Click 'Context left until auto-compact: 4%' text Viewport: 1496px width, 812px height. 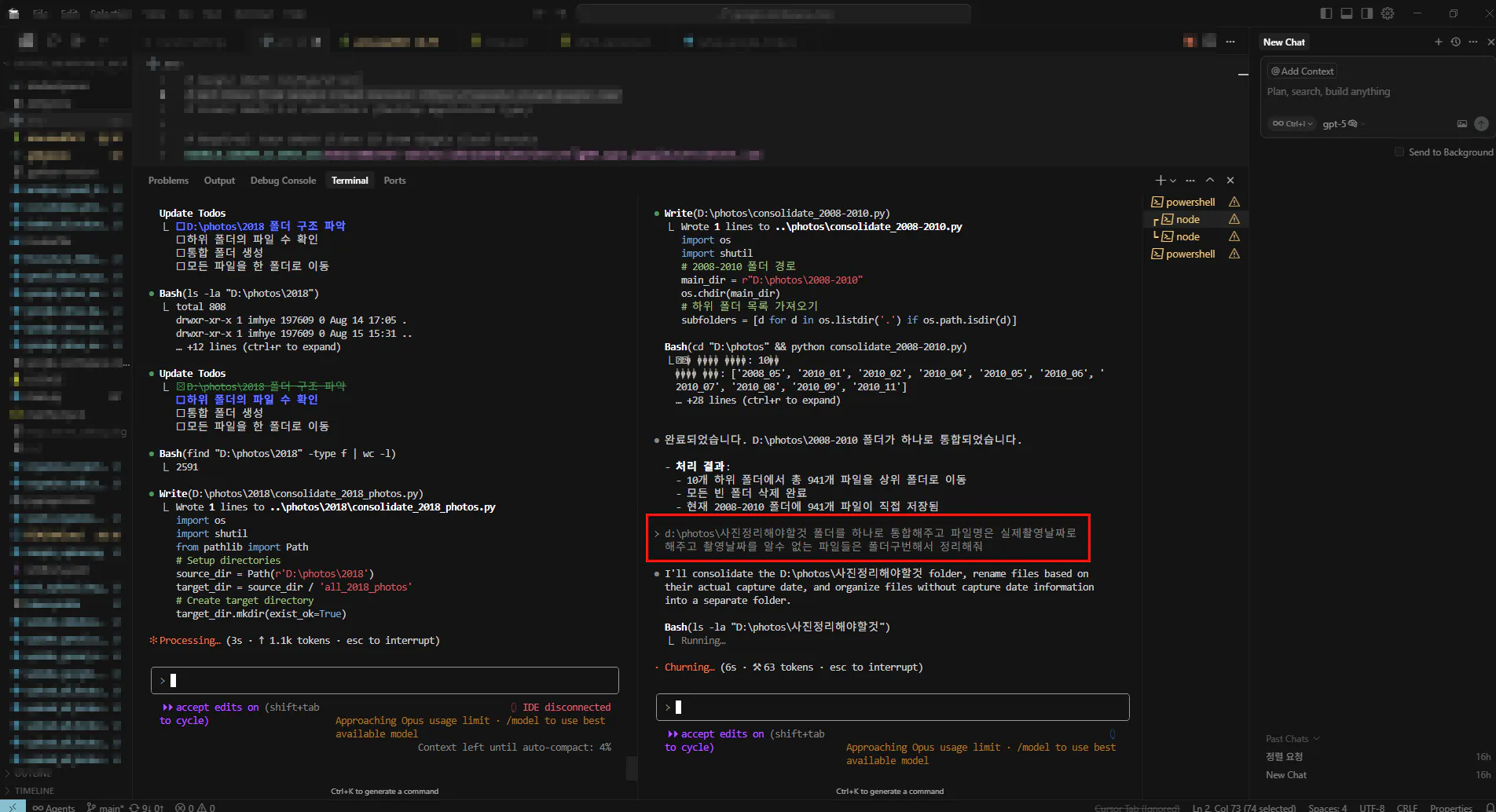515,748
